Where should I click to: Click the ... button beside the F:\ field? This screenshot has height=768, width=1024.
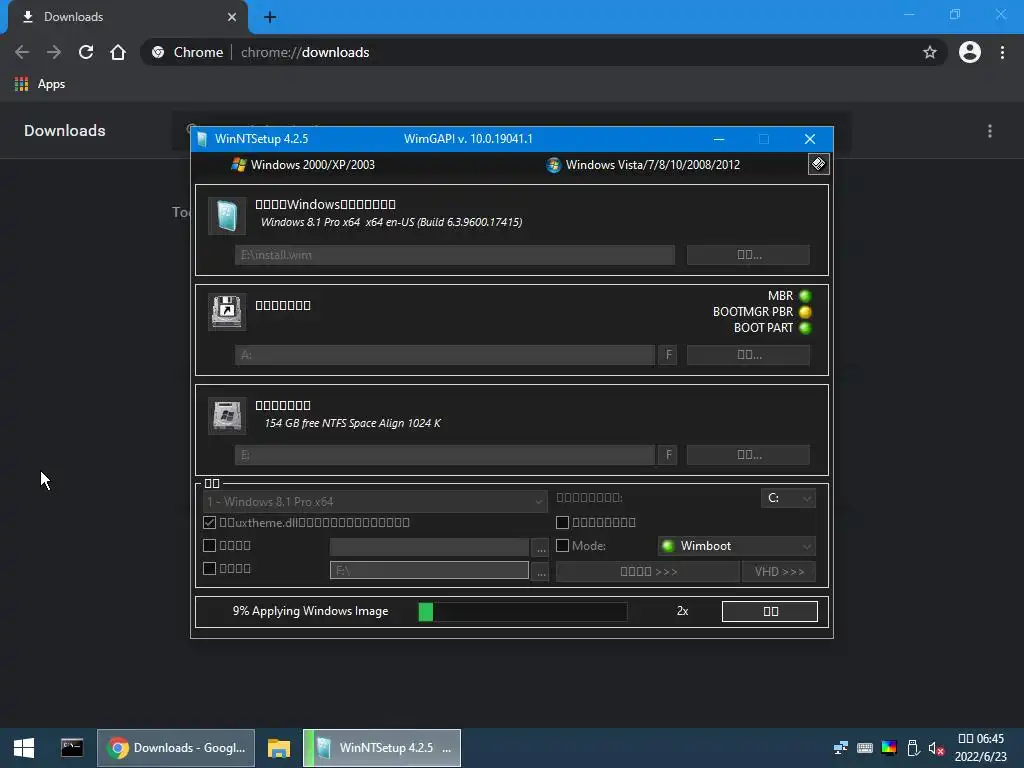click(x=540, y=571)
